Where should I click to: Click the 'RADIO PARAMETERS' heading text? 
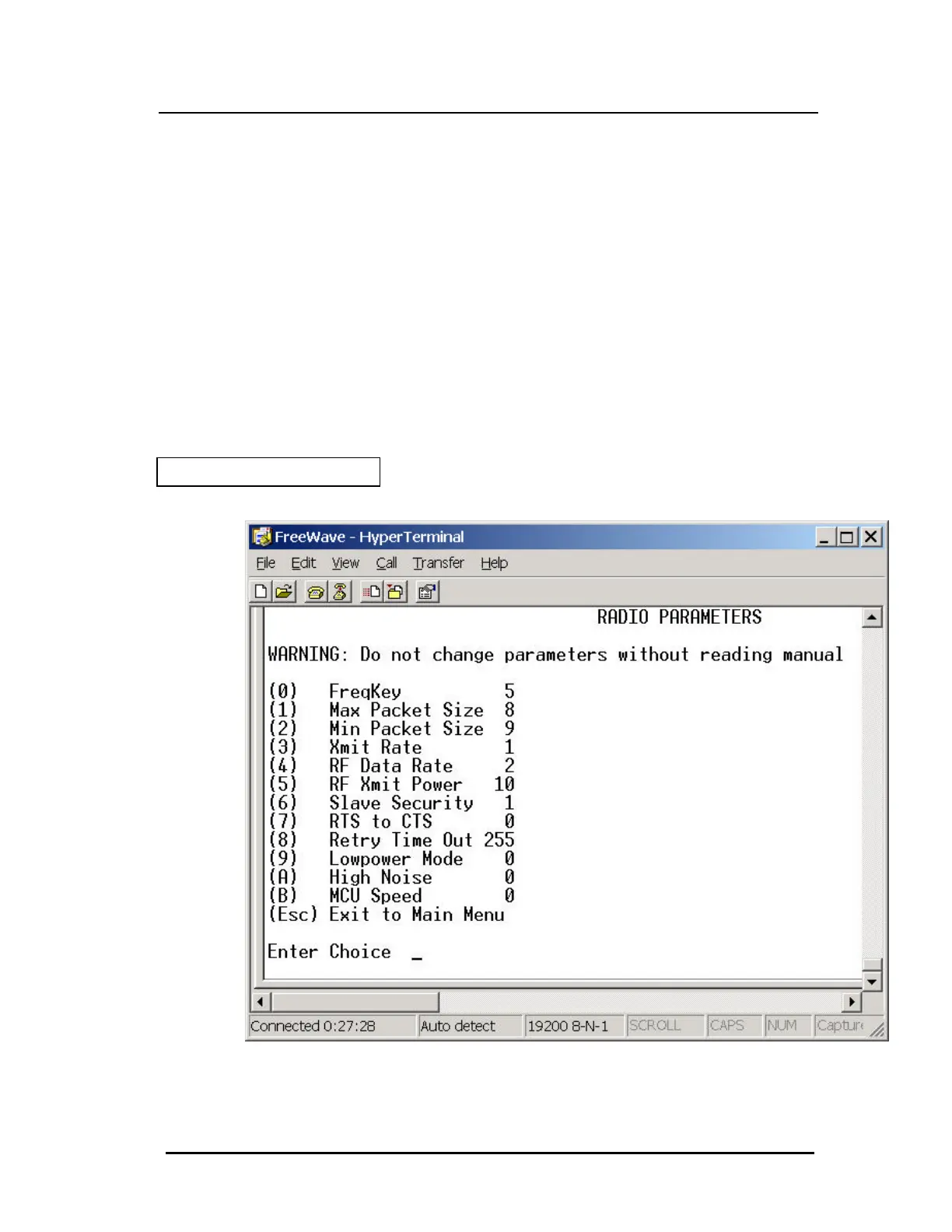[680, 618]
